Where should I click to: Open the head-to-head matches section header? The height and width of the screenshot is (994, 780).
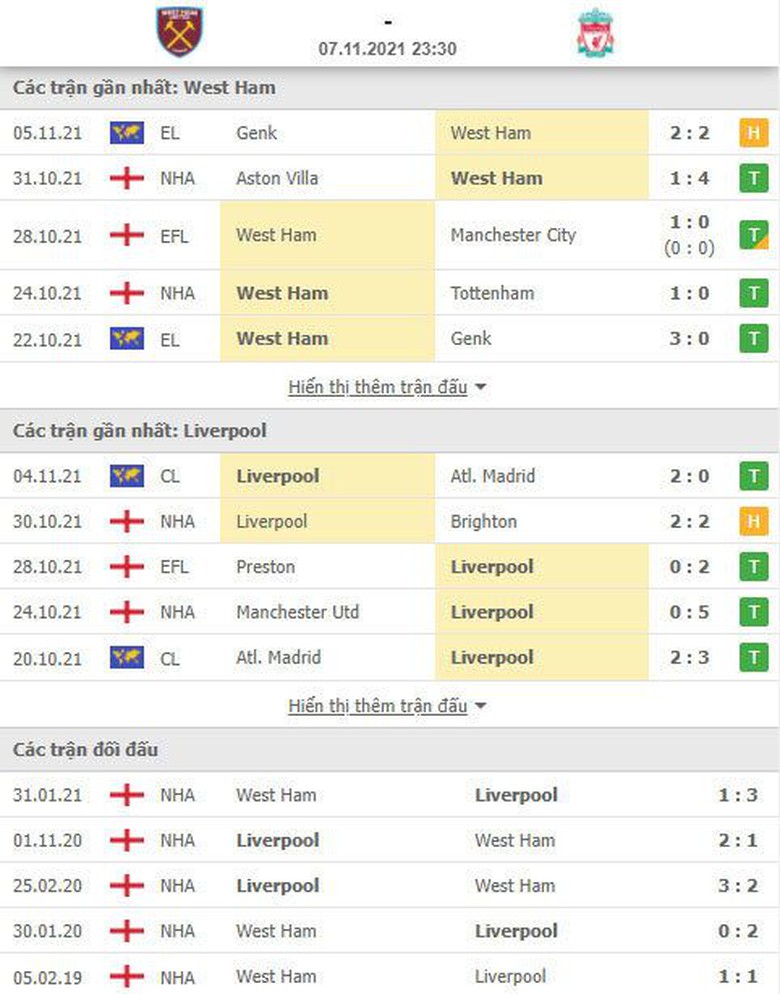86,750
